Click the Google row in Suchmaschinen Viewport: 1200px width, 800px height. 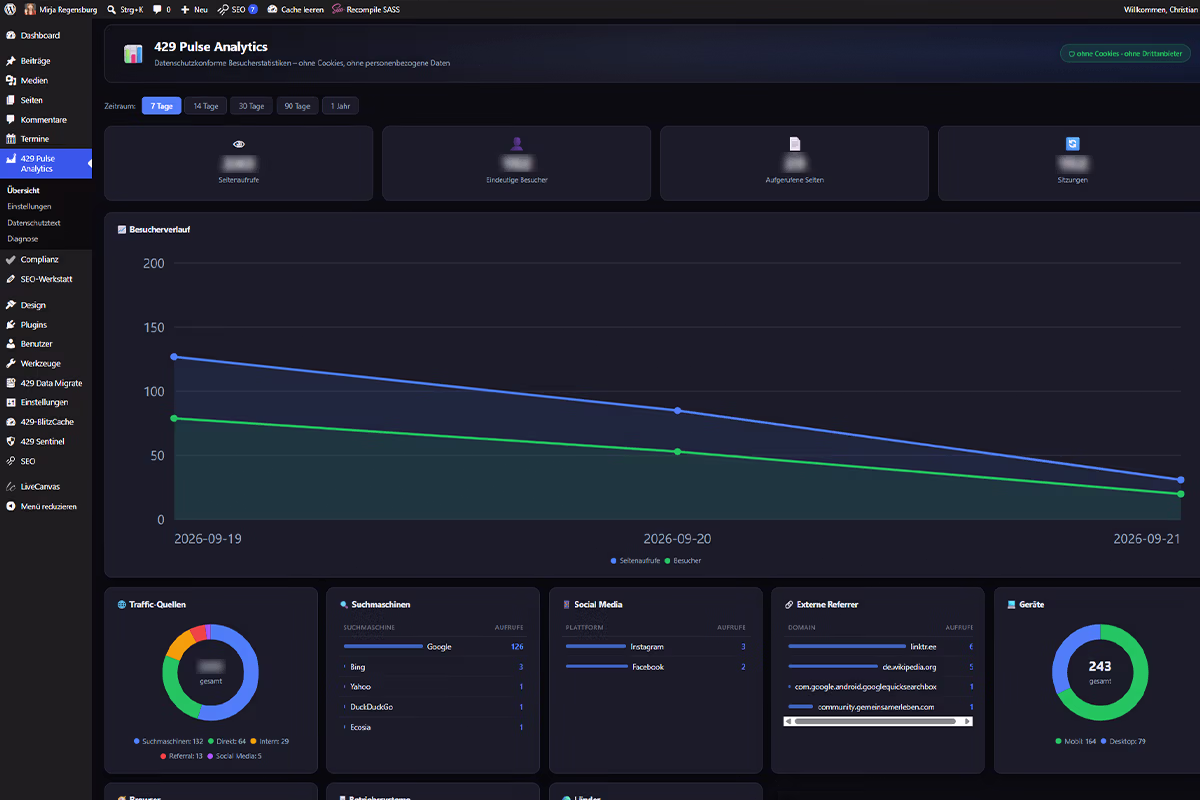433,647
